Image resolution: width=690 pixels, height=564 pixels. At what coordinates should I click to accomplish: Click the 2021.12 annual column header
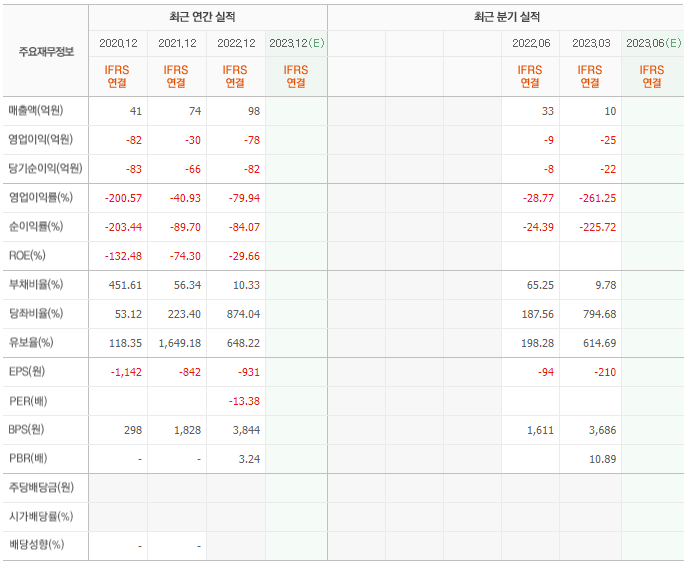(x=177, y=43)
